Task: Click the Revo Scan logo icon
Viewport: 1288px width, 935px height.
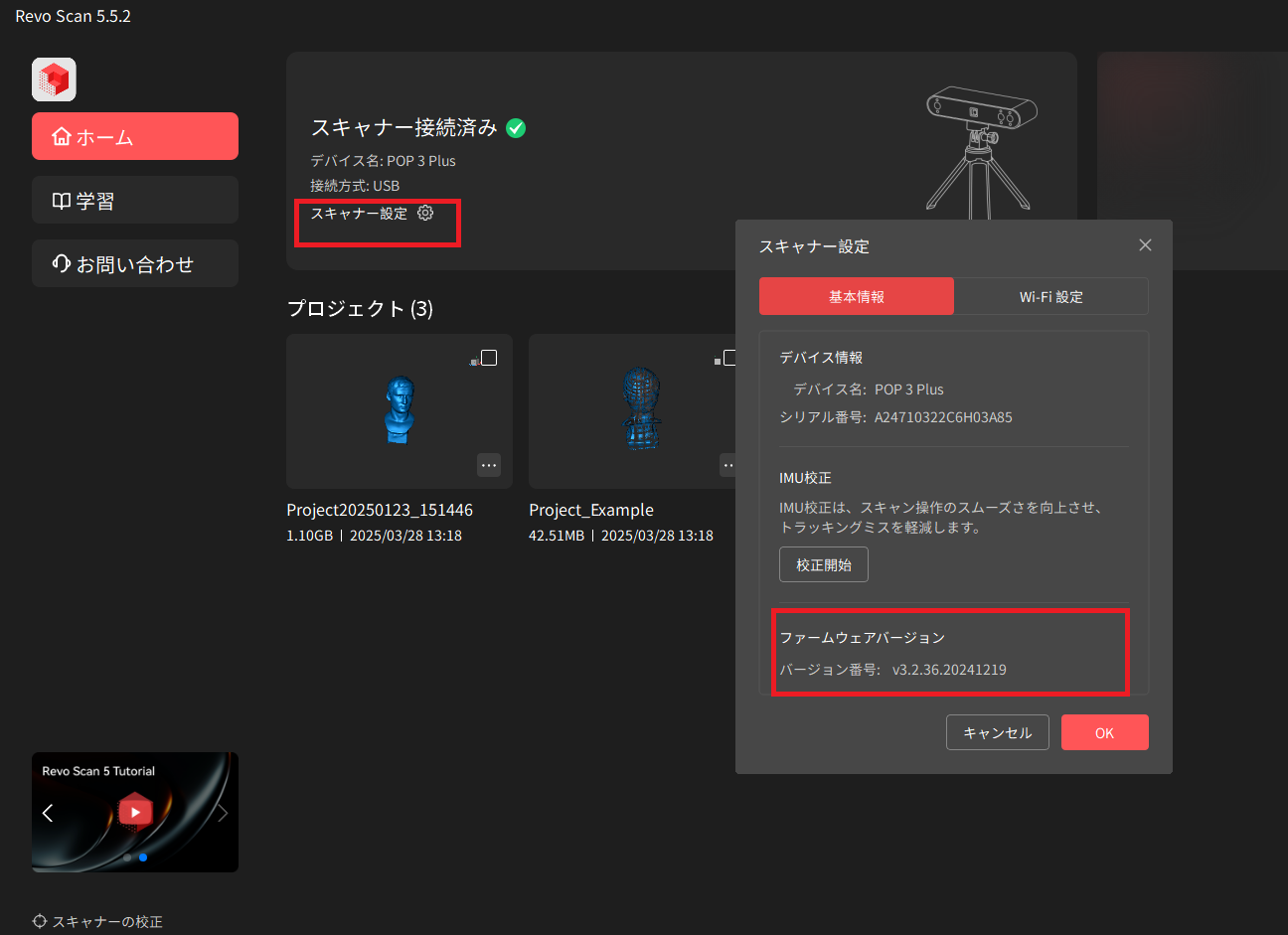Action: pos(54,79)
